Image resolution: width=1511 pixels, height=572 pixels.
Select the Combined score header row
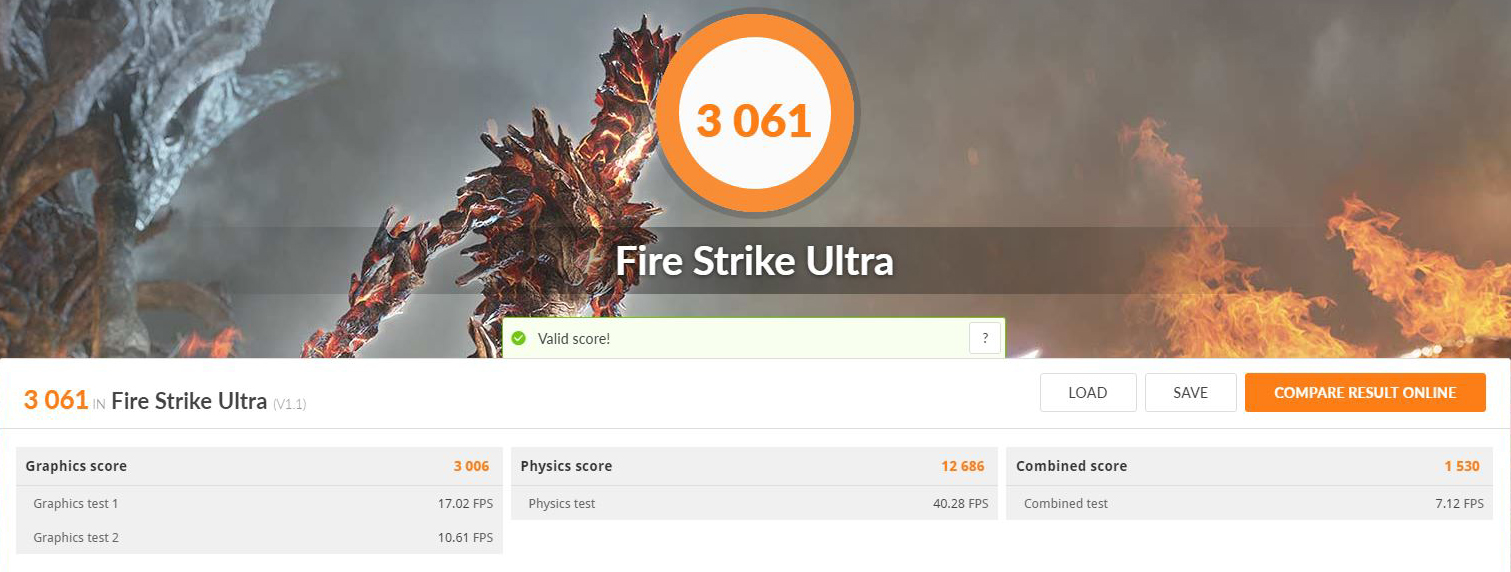click(x=1249, y=466)
